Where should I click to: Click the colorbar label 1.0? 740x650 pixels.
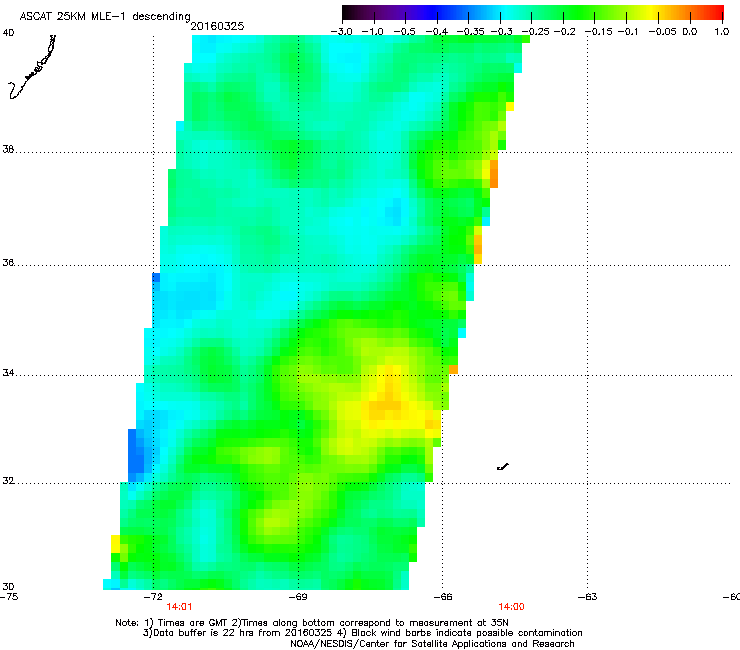click(x=722, y=32)
